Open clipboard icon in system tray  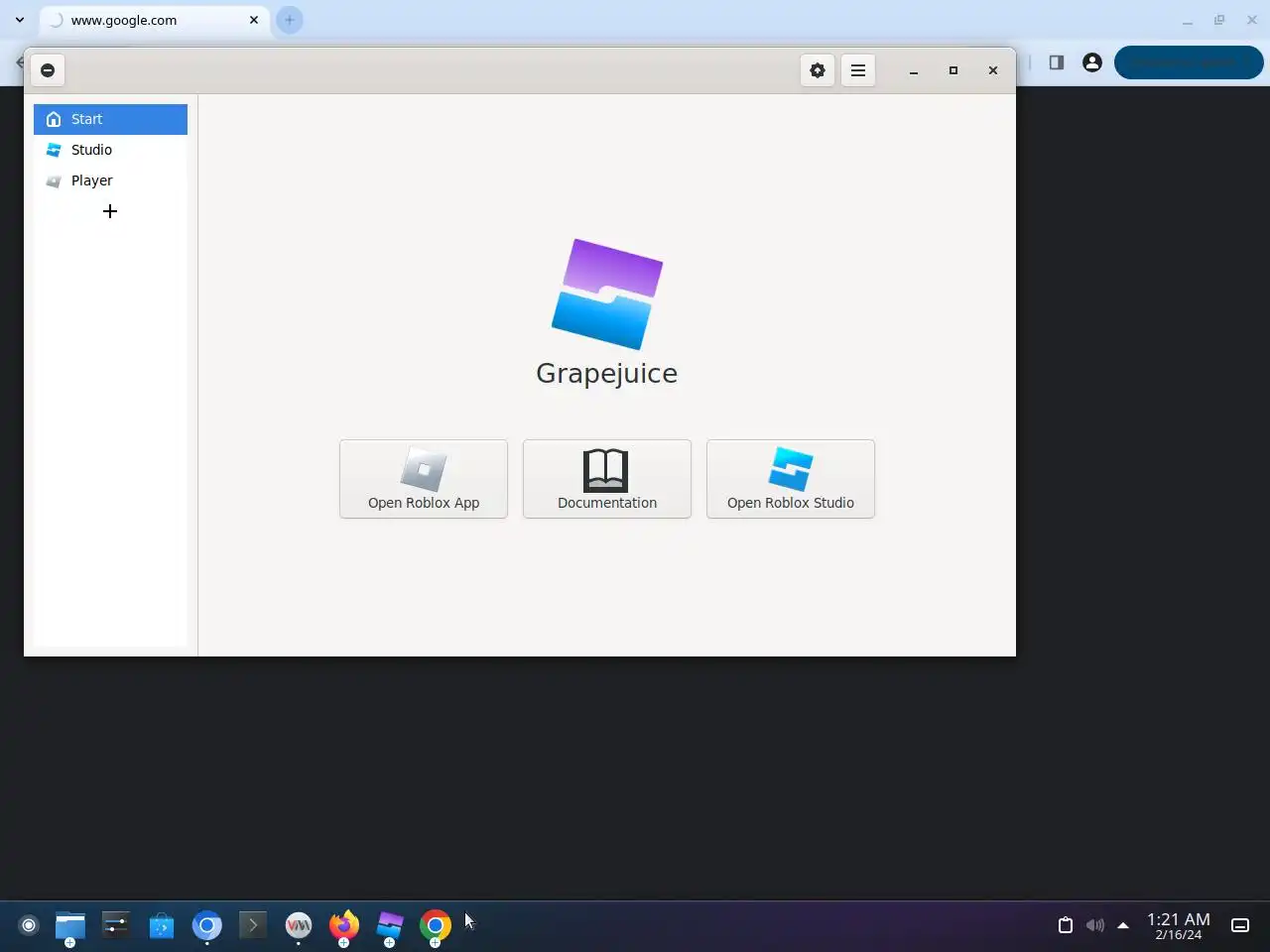[x=1066, y=925]
